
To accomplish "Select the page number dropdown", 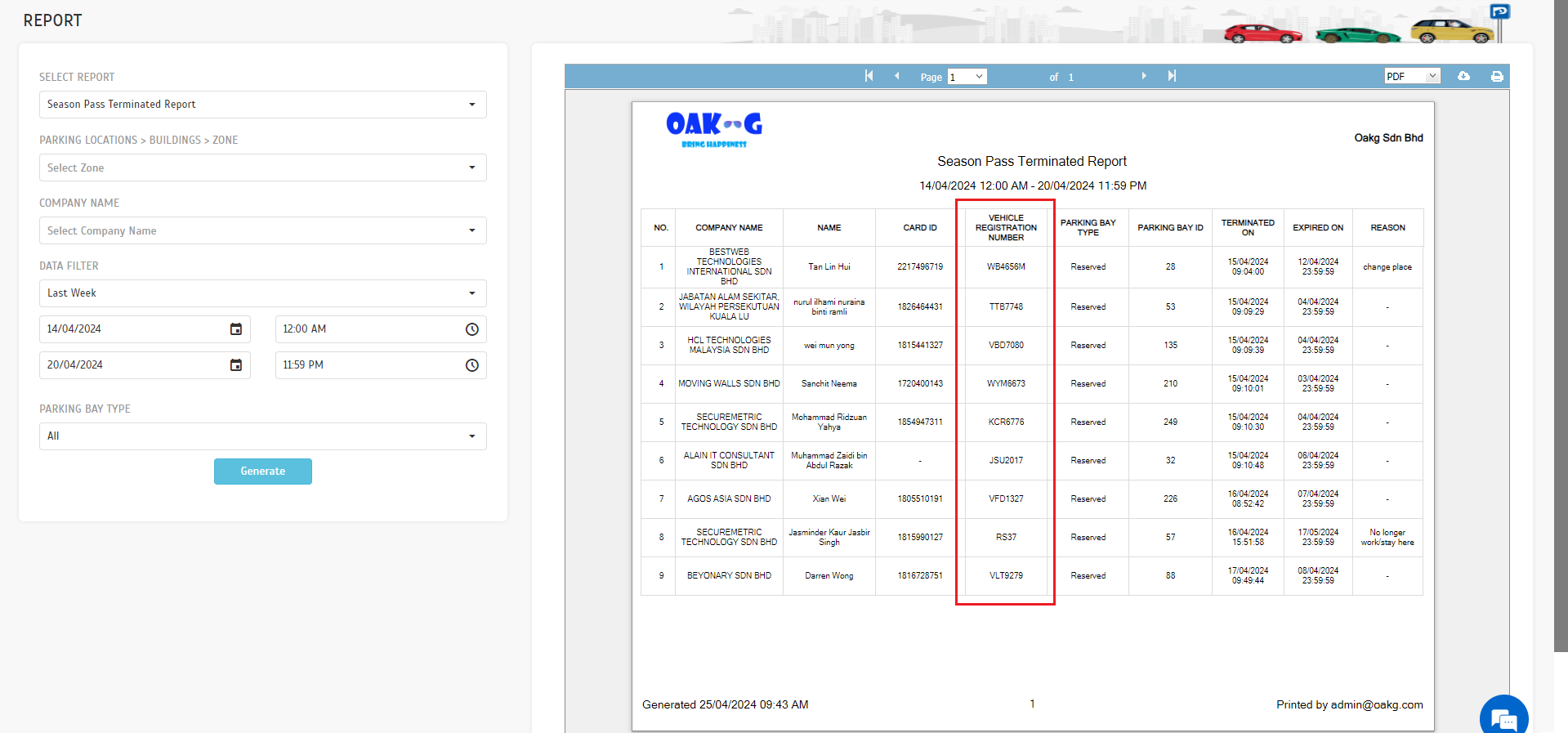I will (x=967, y=77).
